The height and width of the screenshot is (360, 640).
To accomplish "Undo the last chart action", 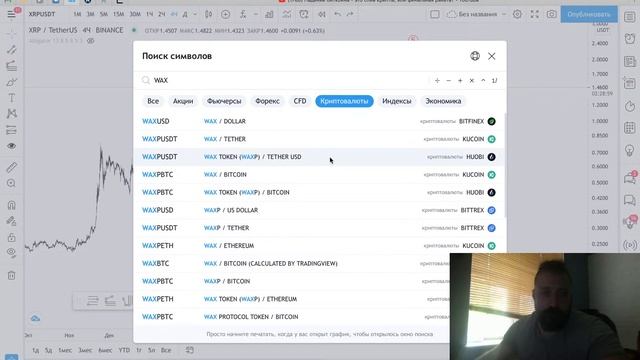I will click(338, 14).
